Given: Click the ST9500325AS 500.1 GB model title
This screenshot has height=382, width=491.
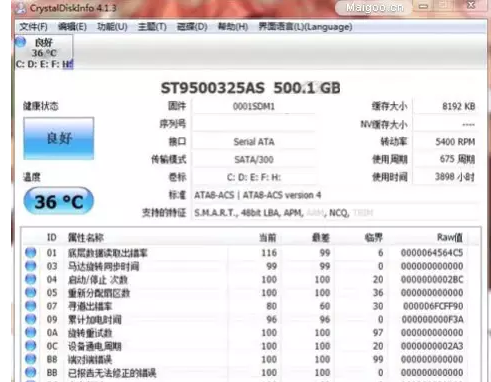Looking at the screenshot, I should (x=251, y=88).
